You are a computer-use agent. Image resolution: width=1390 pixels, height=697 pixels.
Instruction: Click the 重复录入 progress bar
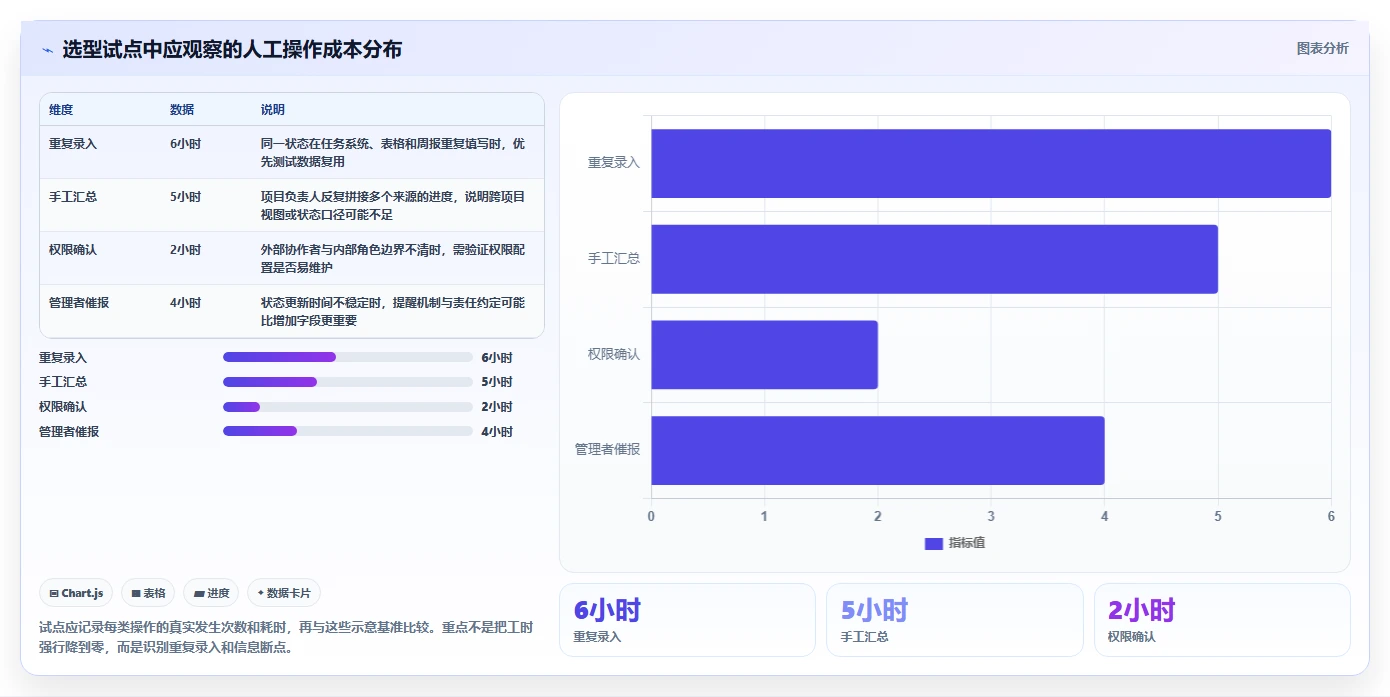348,357
